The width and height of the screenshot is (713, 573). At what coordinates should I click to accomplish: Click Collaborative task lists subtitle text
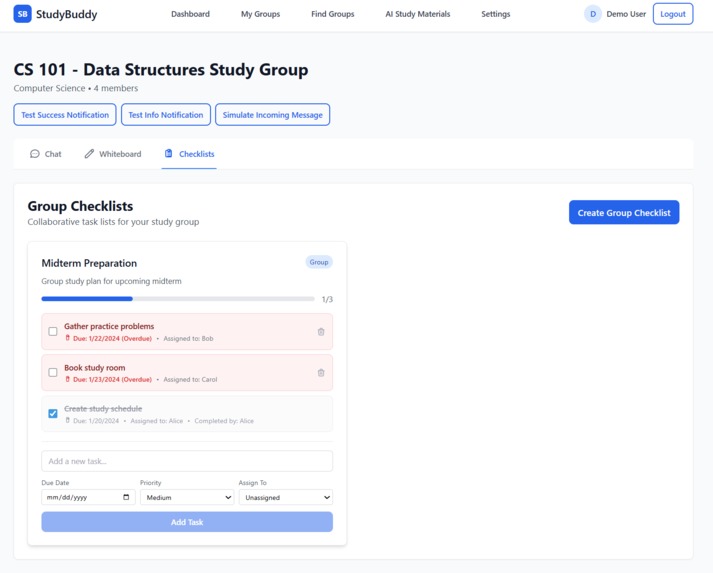pos(113,222)
